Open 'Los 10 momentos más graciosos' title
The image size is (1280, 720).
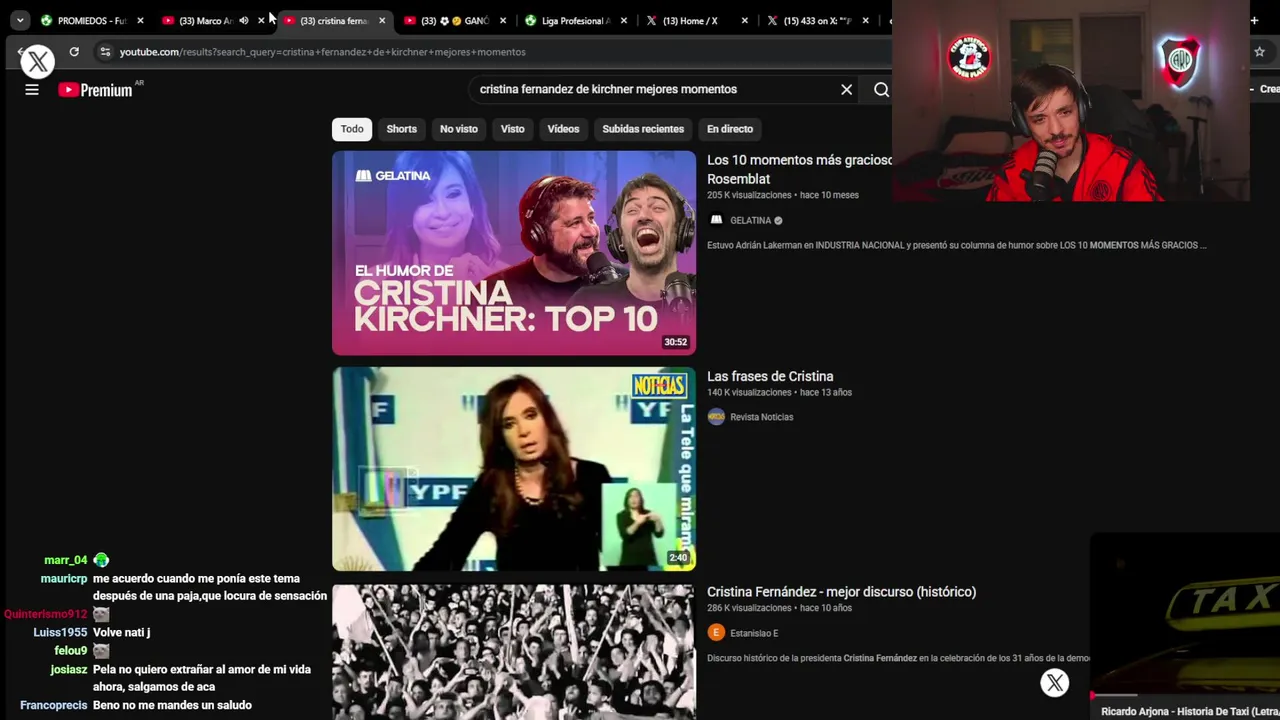(799, 169)
